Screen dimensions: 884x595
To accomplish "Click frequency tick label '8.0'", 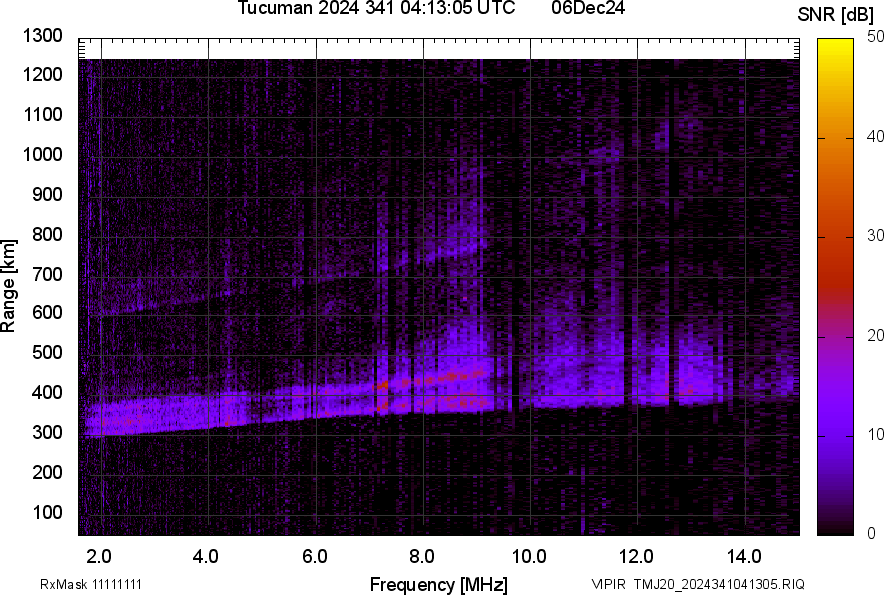I will pyautogui.click(x=422, y=557).
